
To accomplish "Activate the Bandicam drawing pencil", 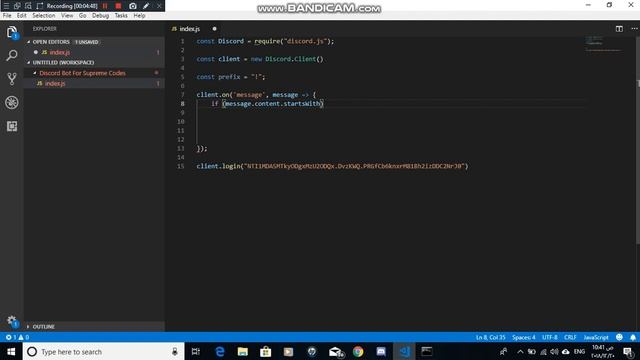I will point(146,6).
